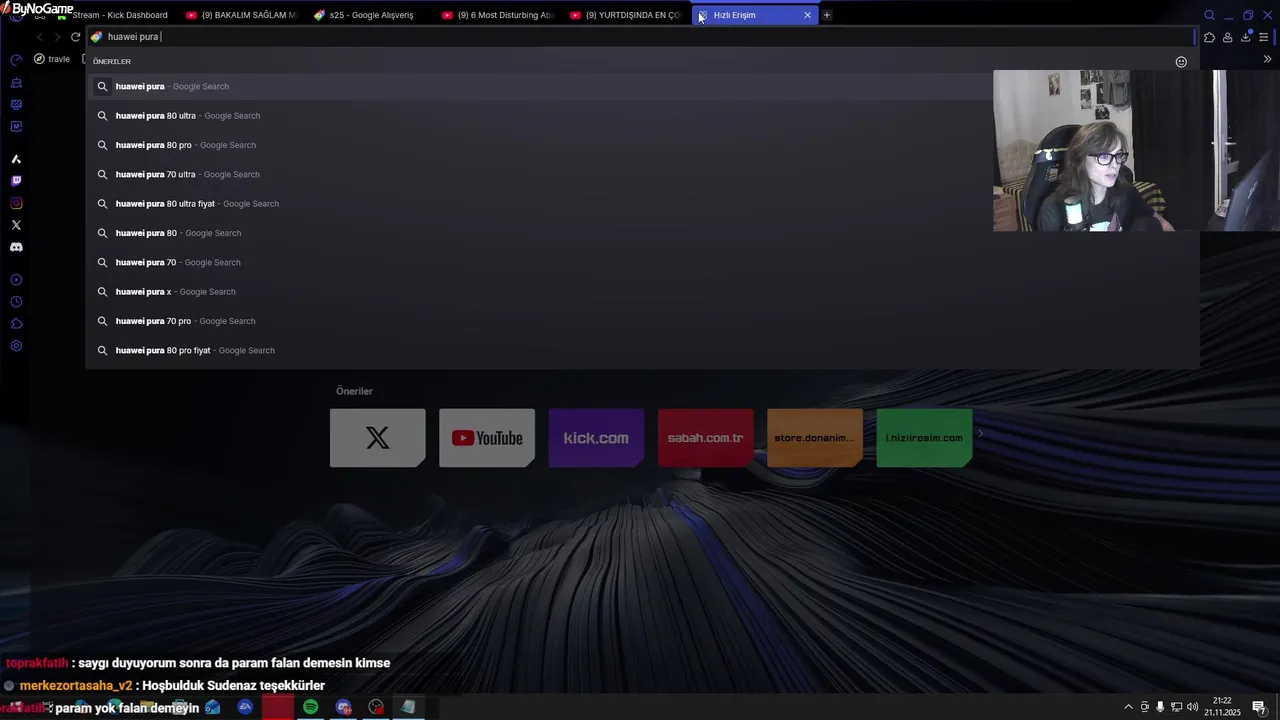This screenshot has width=1280, height=720.
Task: Open Windows notification center icon
Action: (1259, 707)
